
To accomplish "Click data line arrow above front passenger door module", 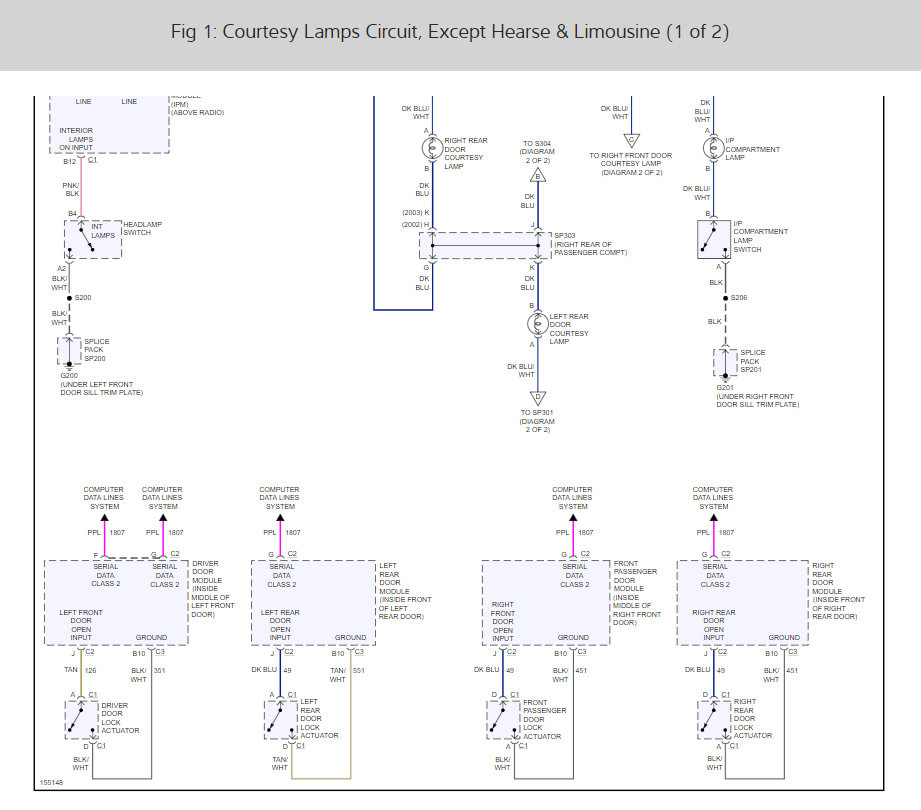I will [x=573, y=517].
